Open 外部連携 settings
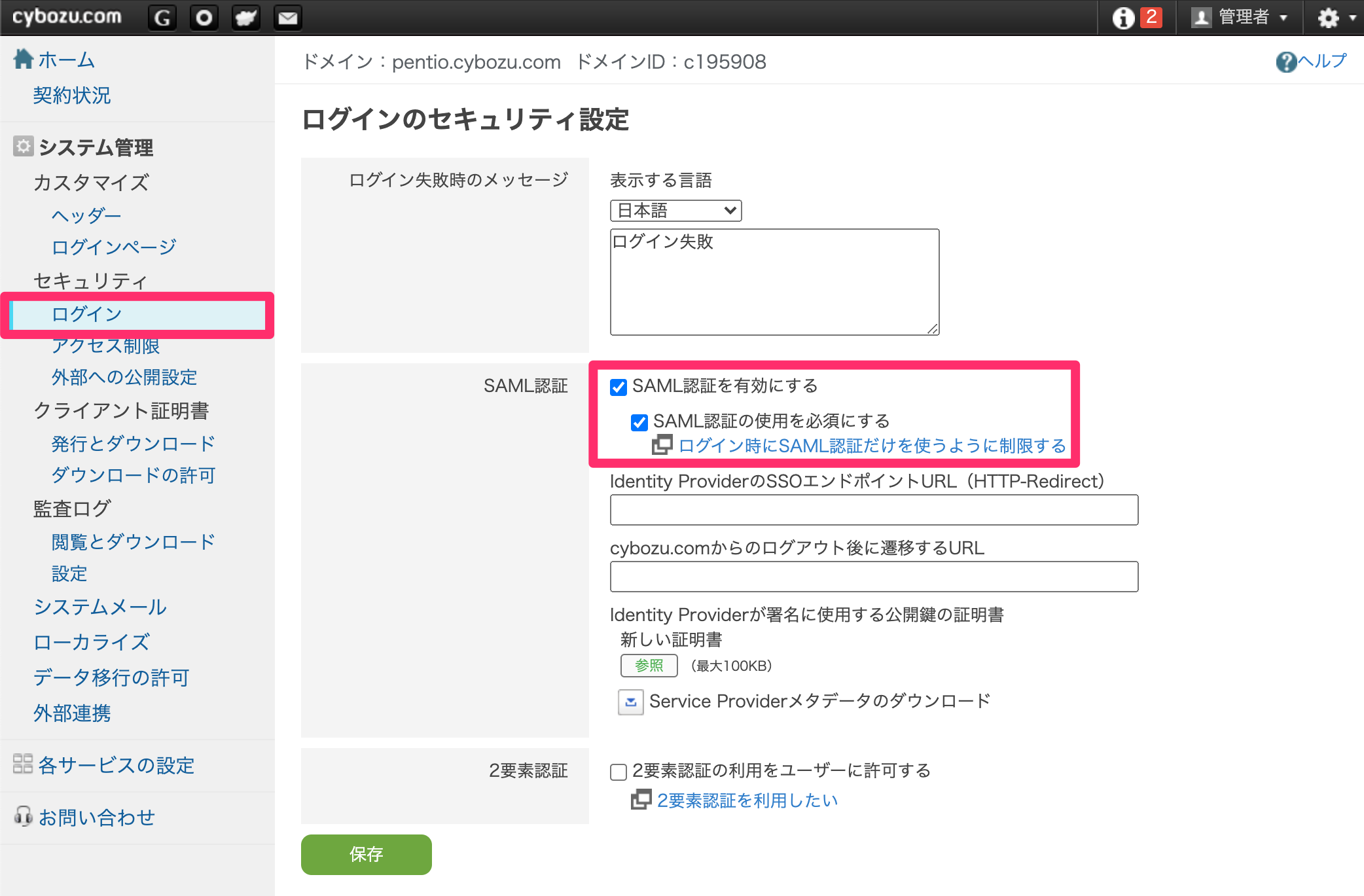The width and height of the screenshot is (1364, 896). pos(72,712)
